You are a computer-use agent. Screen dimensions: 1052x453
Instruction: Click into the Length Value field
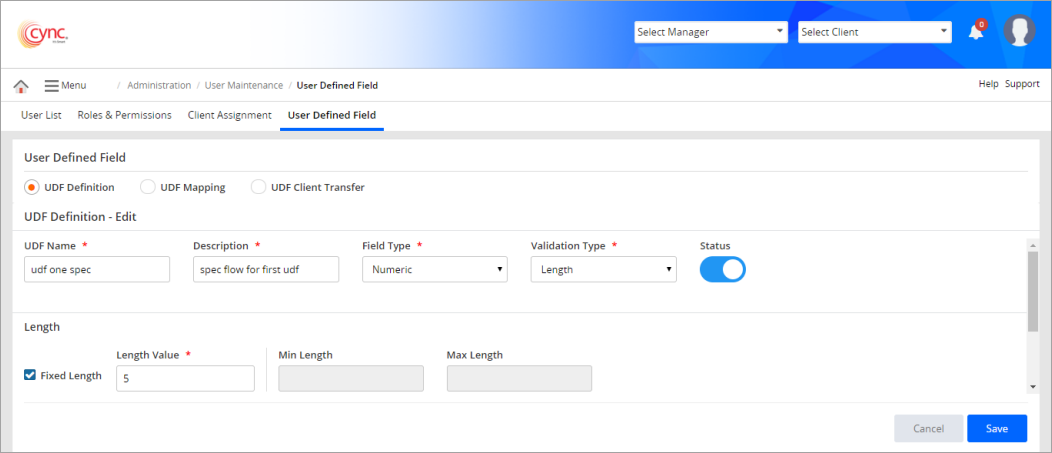(185, 379)
